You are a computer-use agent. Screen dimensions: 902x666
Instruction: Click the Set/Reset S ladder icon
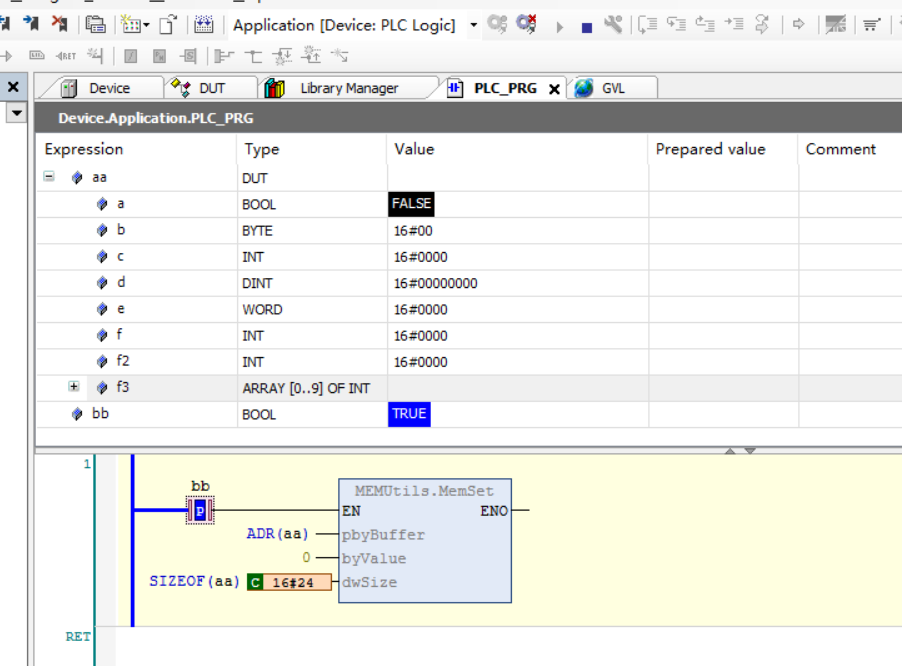click(x=188, y=56)
